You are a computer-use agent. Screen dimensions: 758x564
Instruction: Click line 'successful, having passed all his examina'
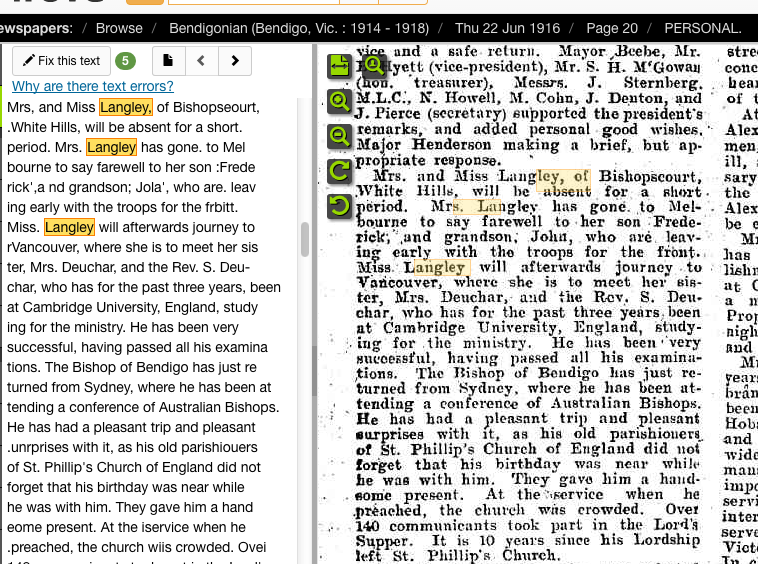pos(137,347)
